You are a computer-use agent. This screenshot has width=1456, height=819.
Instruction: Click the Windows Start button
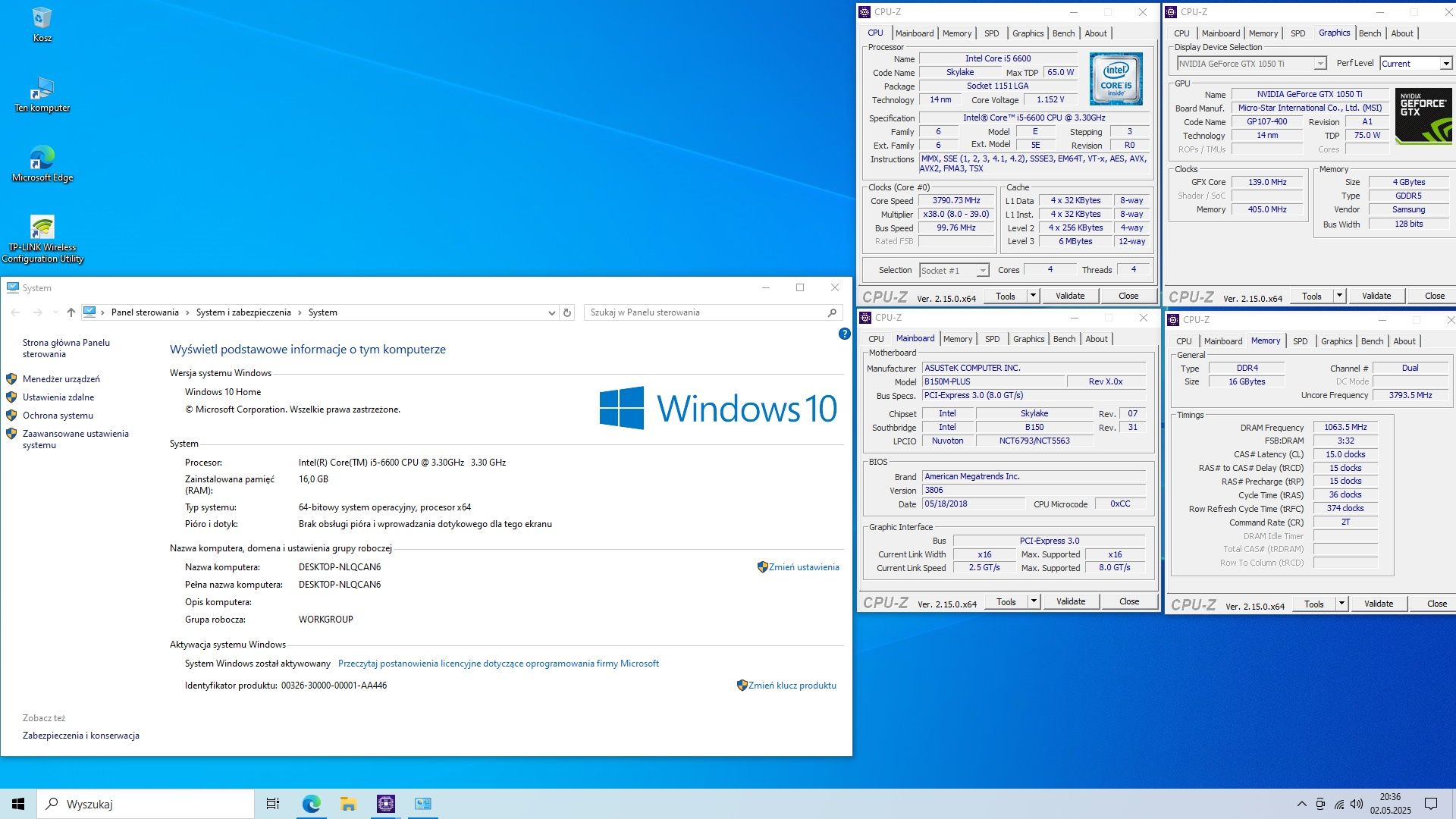pyautogui.click(x=18, y=804)
